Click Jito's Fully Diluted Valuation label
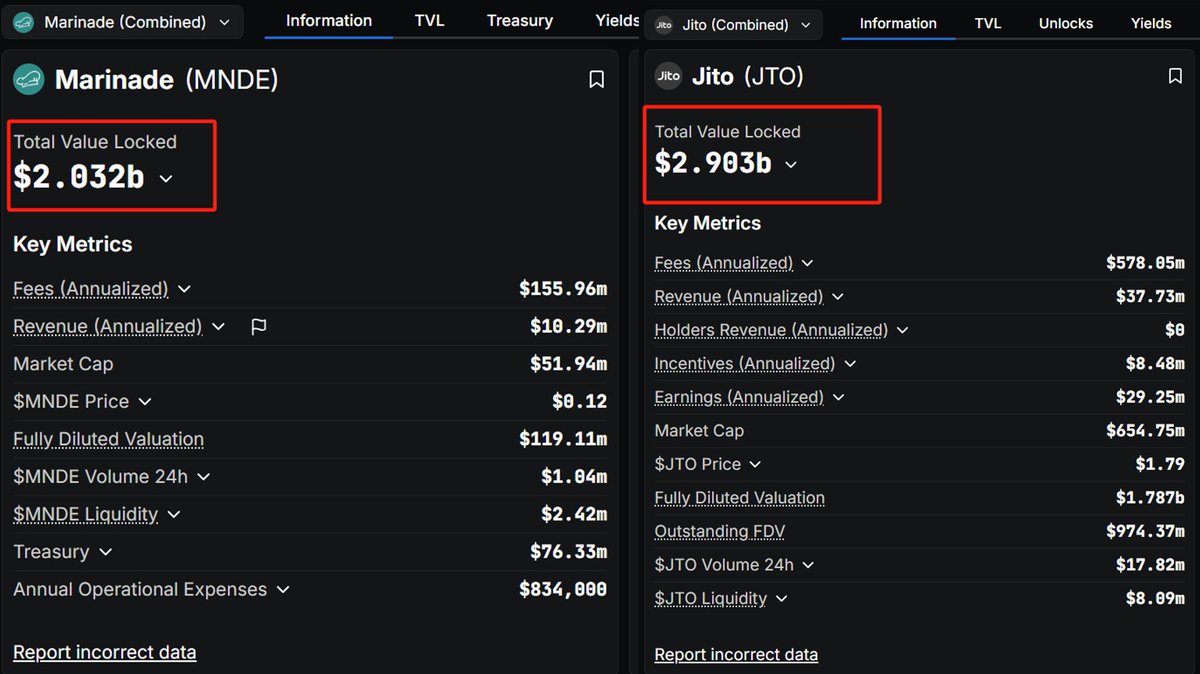This screenshot has height=674, width=1200. 740,498
